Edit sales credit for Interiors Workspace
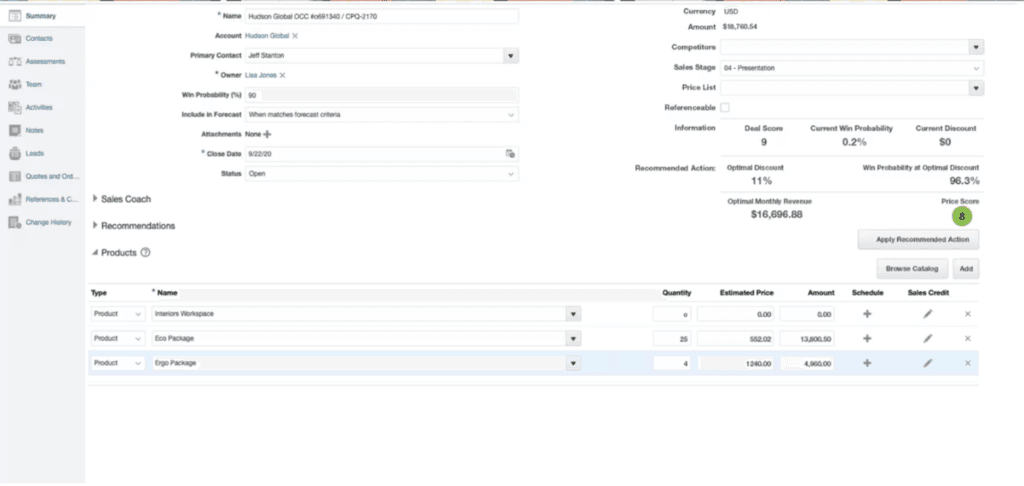1024x486 pixels. point(928,314)
